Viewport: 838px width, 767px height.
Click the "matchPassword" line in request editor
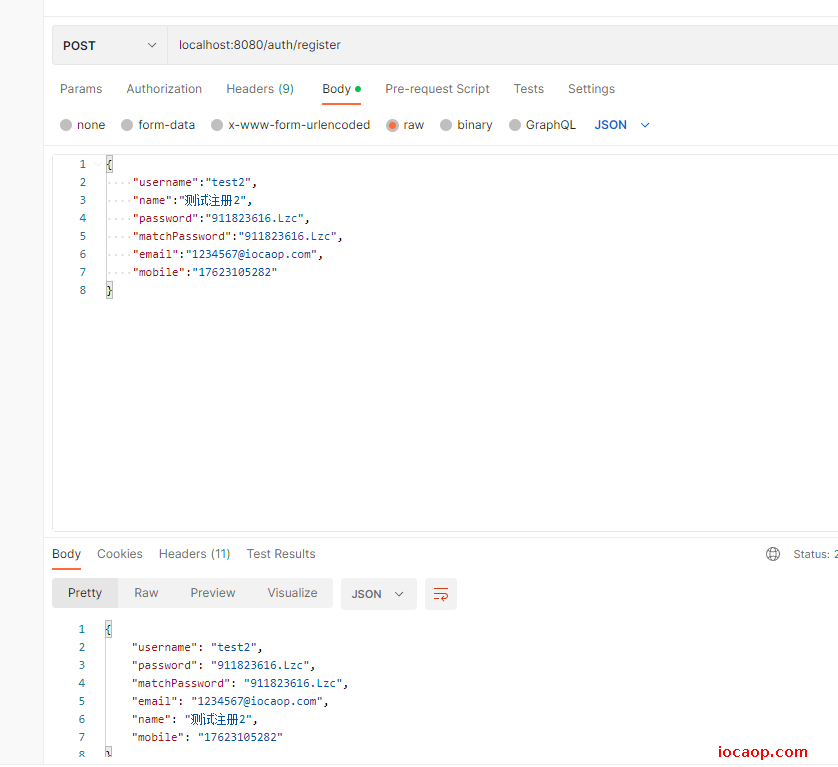point(237,236)
